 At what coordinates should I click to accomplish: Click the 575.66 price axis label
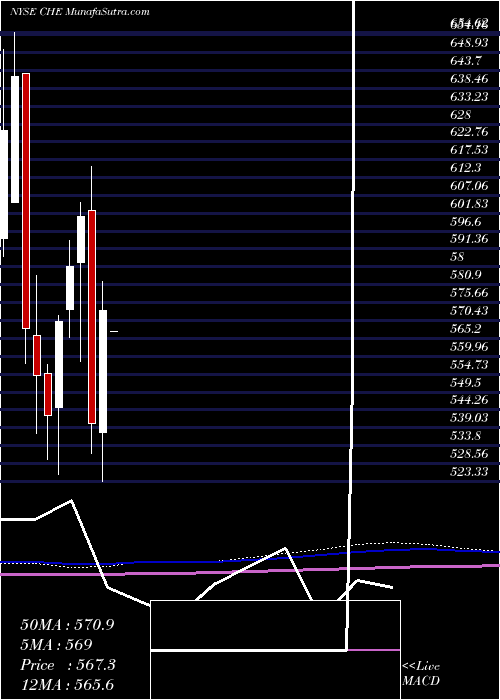point(469,292)
